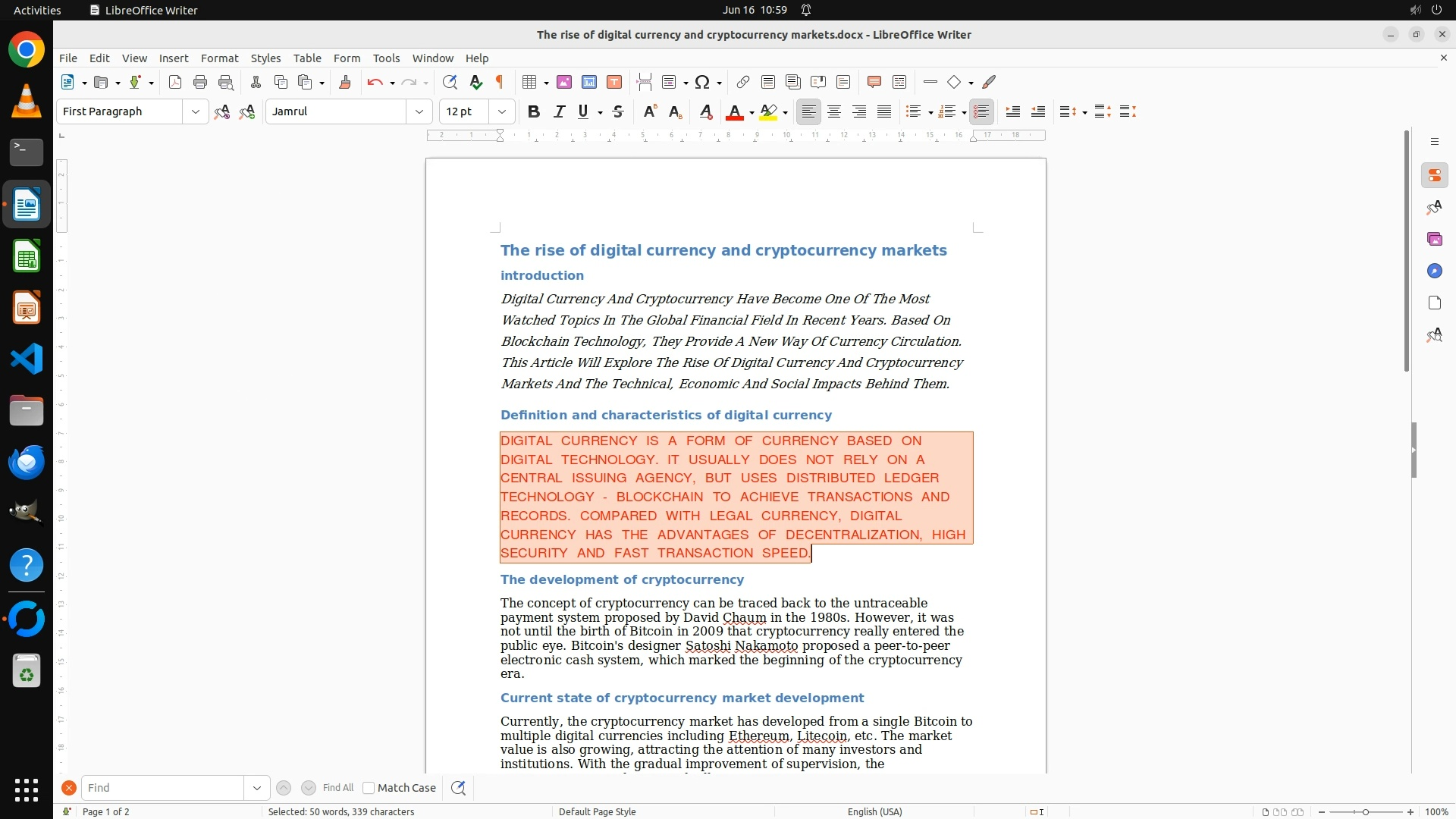Expand the paragraph style dropdown arrow
This screenshot has width=1456, height=819.
196,111
